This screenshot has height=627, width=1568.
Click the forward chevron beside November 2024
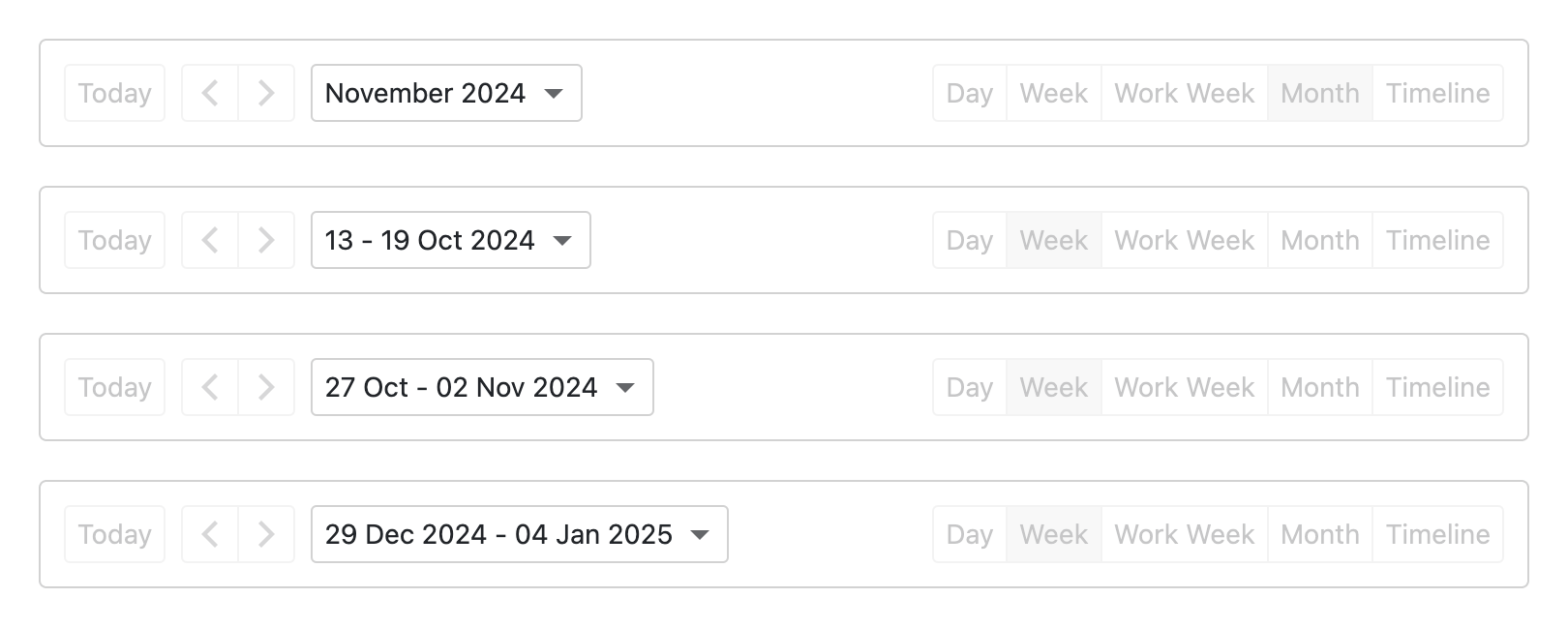click(x=266, y=93)
